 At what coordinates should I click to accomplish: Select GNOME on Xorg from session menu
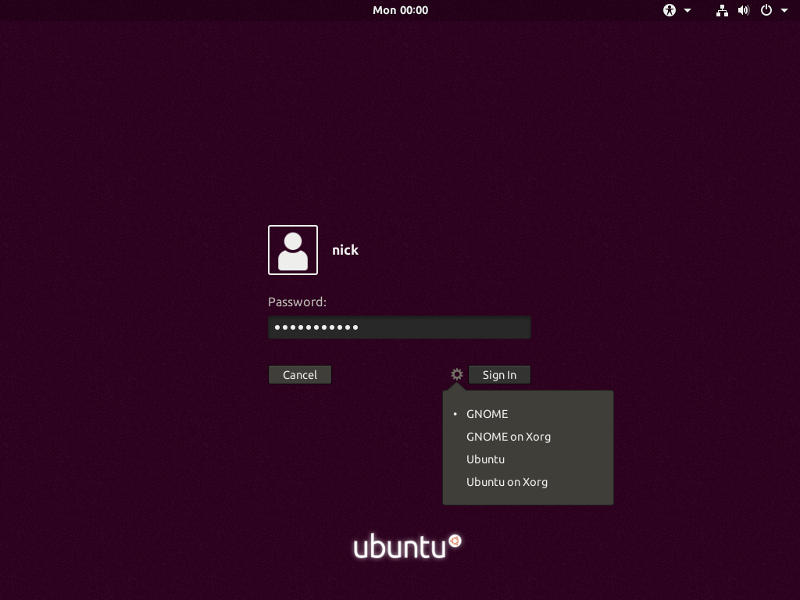click(508, 436)
